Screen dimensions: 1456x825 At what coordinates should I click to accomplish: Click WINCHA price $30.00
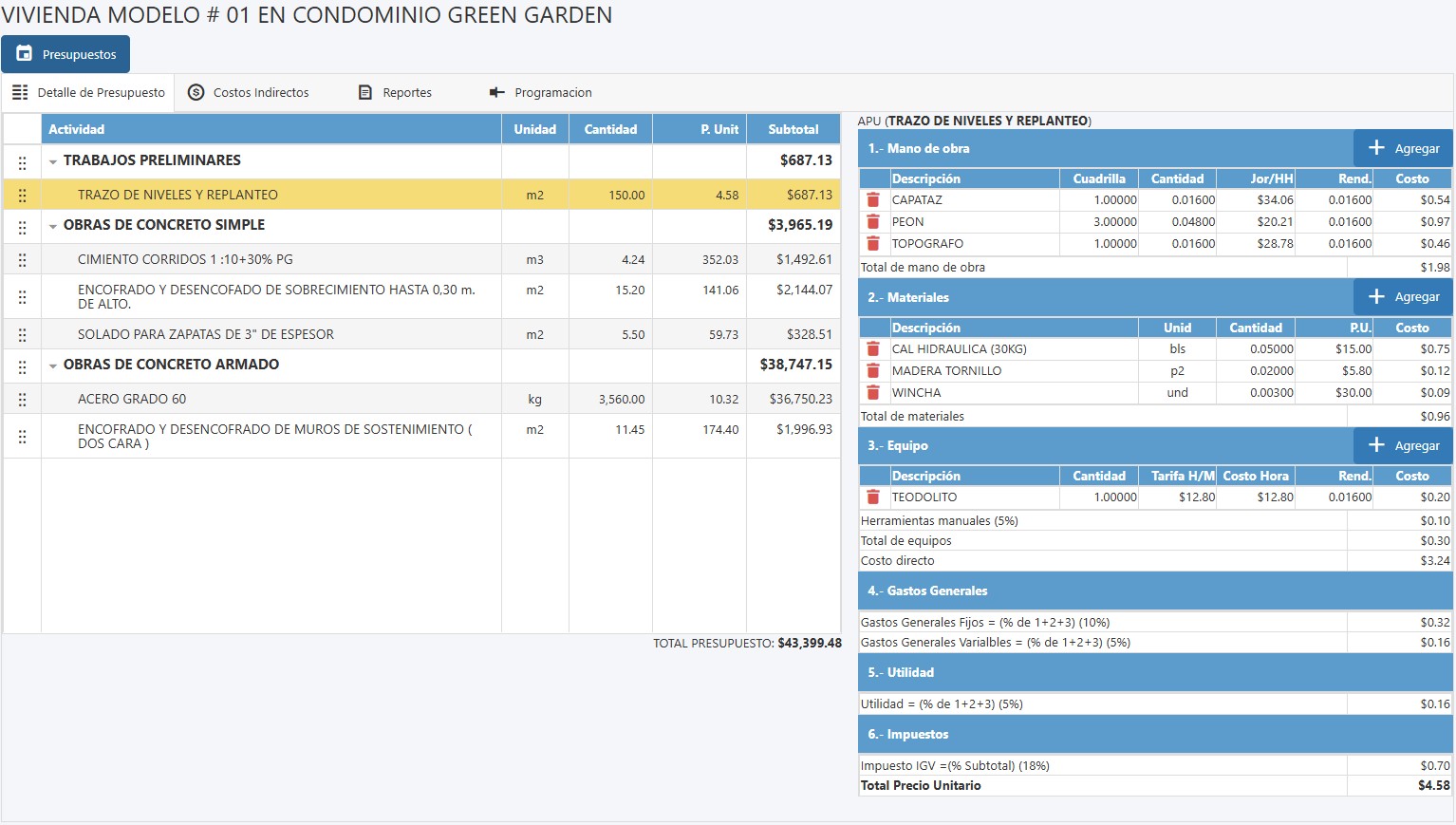click(x=1335, y=393)
